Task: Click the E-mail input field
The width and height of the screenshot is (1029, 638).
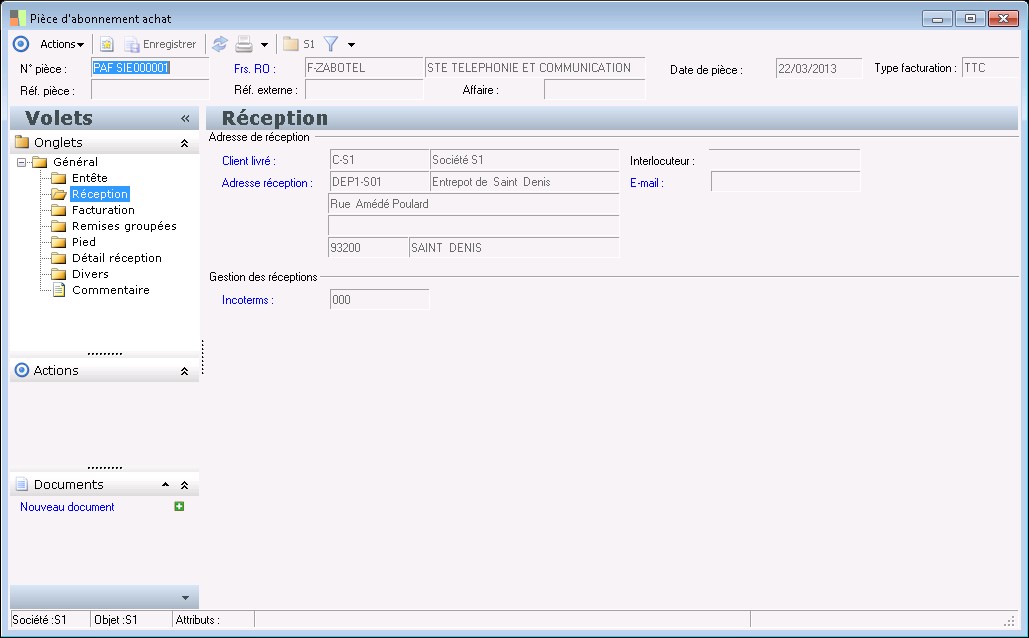Action: click(786, 182)
